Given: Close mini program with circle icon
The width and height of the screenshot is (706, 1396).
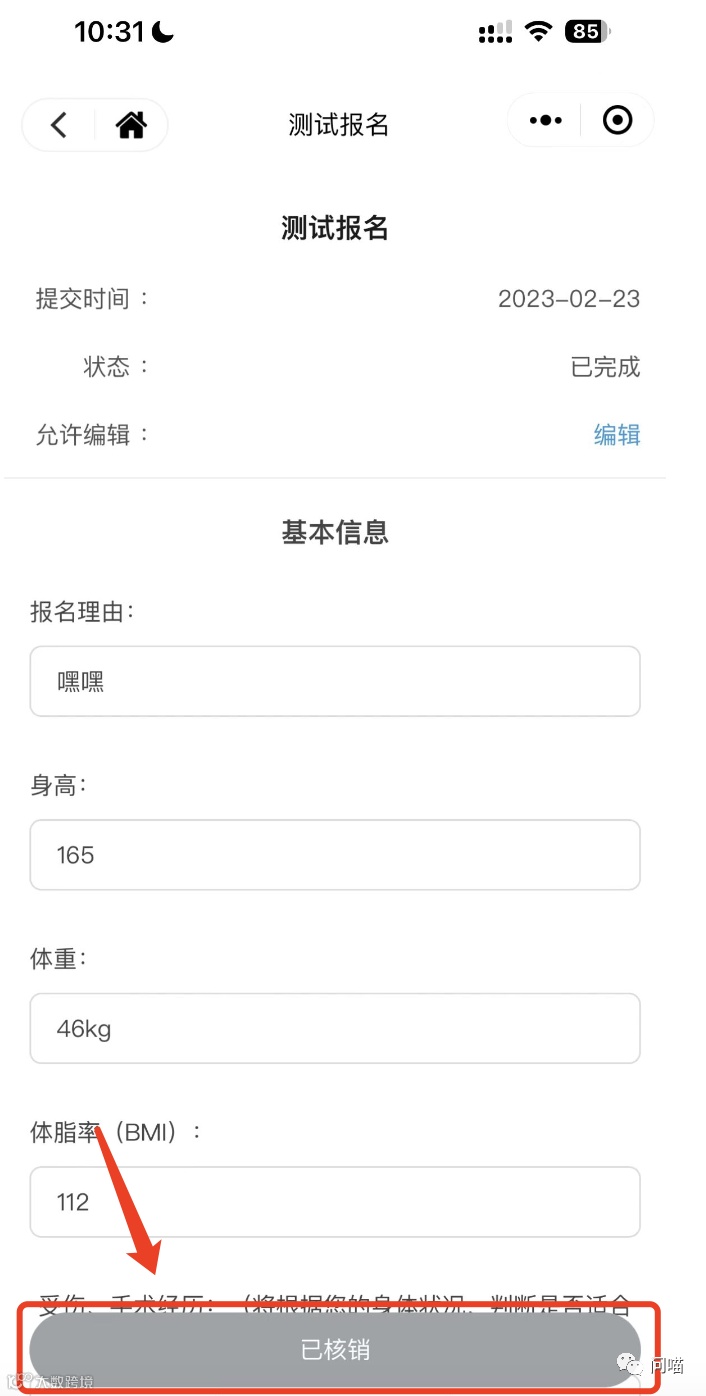Looking at the screenshot, I should pos(618,121).
